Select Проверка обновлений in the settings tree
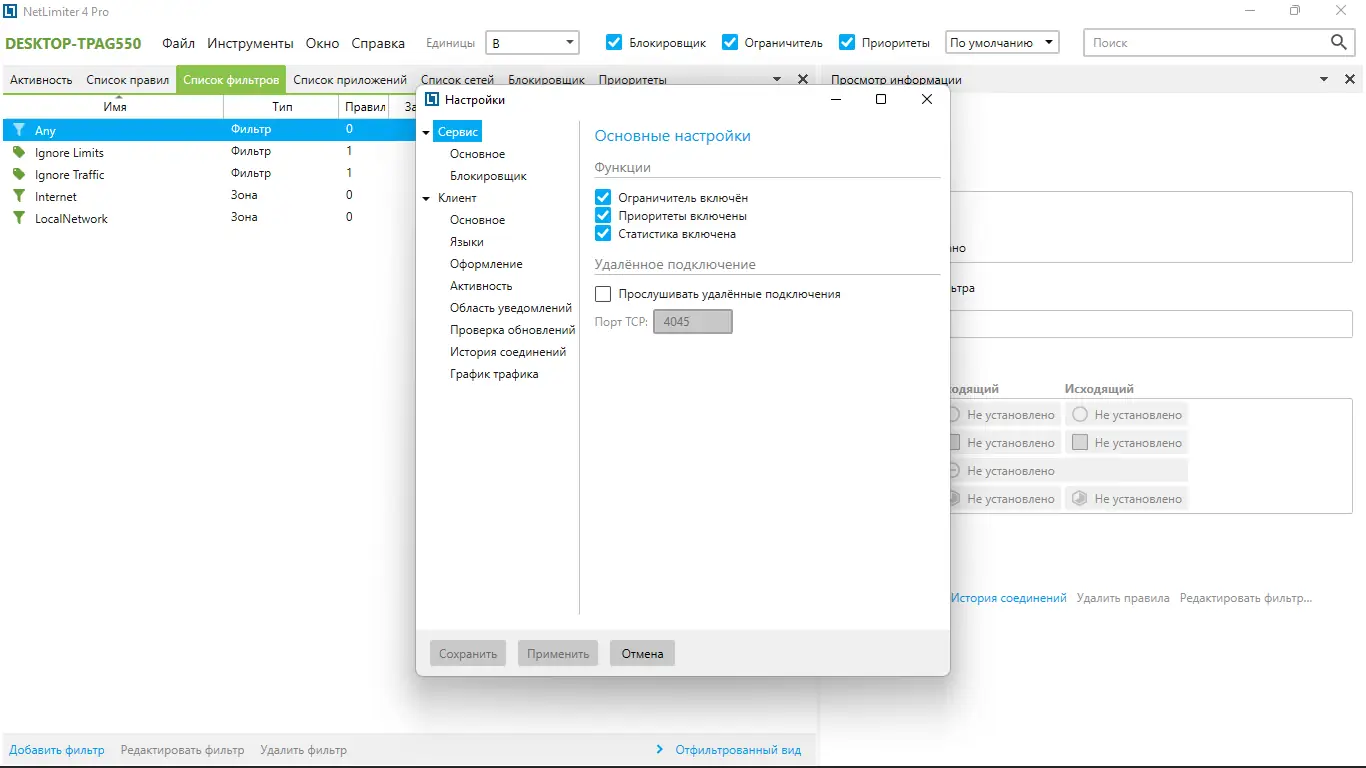The image size is (1366, 768). (x=512, y=330)
